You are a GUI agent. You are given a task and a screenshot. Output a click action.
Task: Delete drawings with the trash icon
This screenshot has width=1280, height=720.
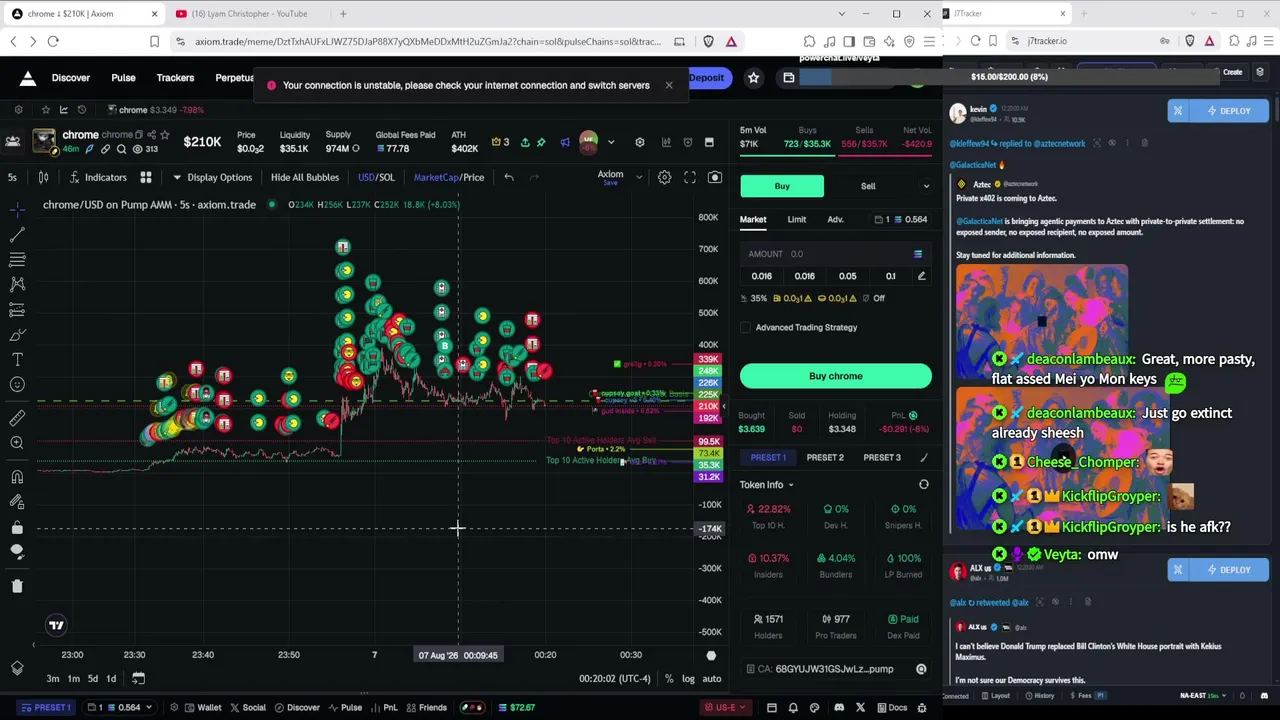click(x=17, y=586)
